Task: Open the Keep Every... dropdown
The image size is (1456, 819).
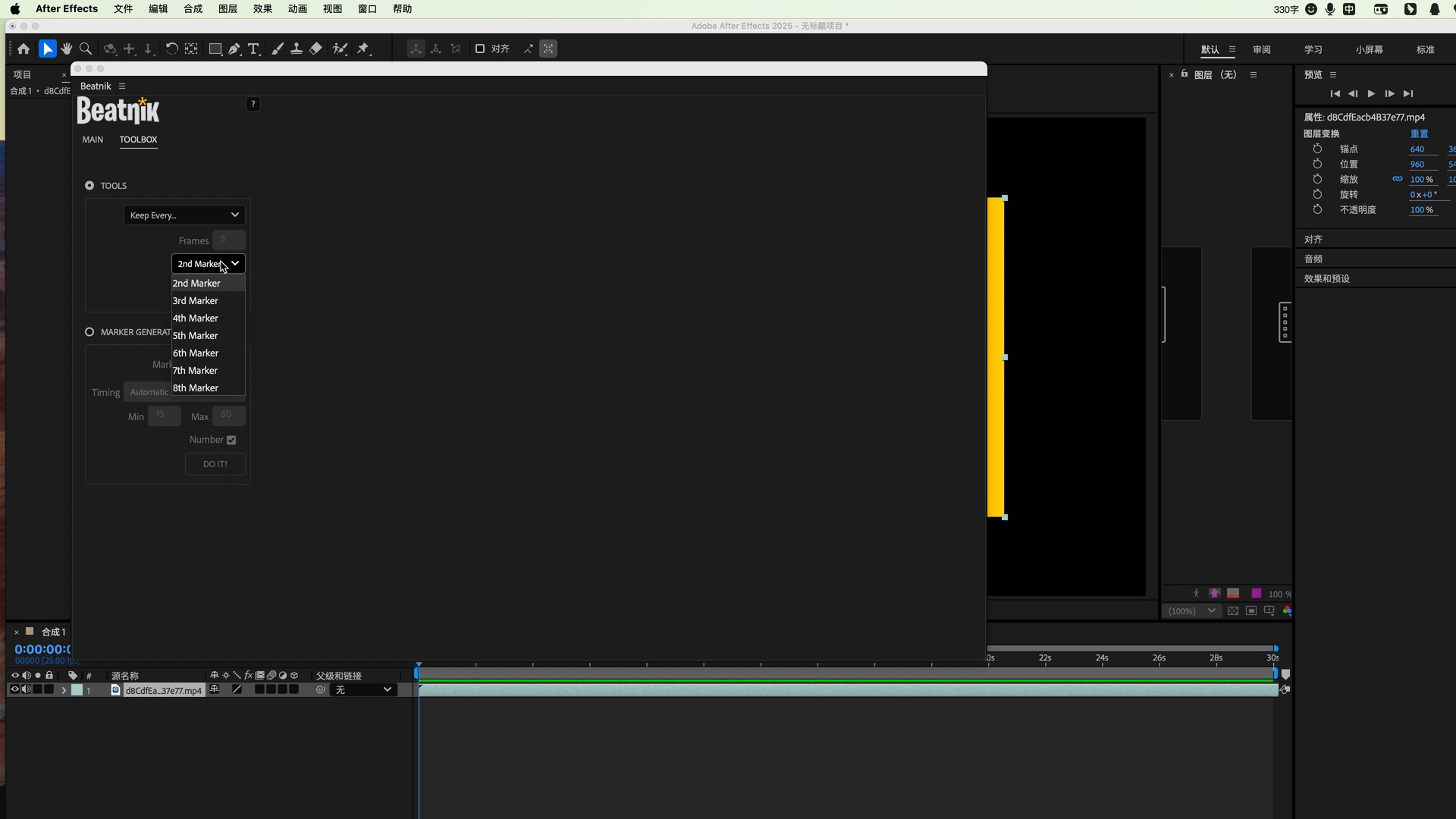Action: tap(184, 215)
